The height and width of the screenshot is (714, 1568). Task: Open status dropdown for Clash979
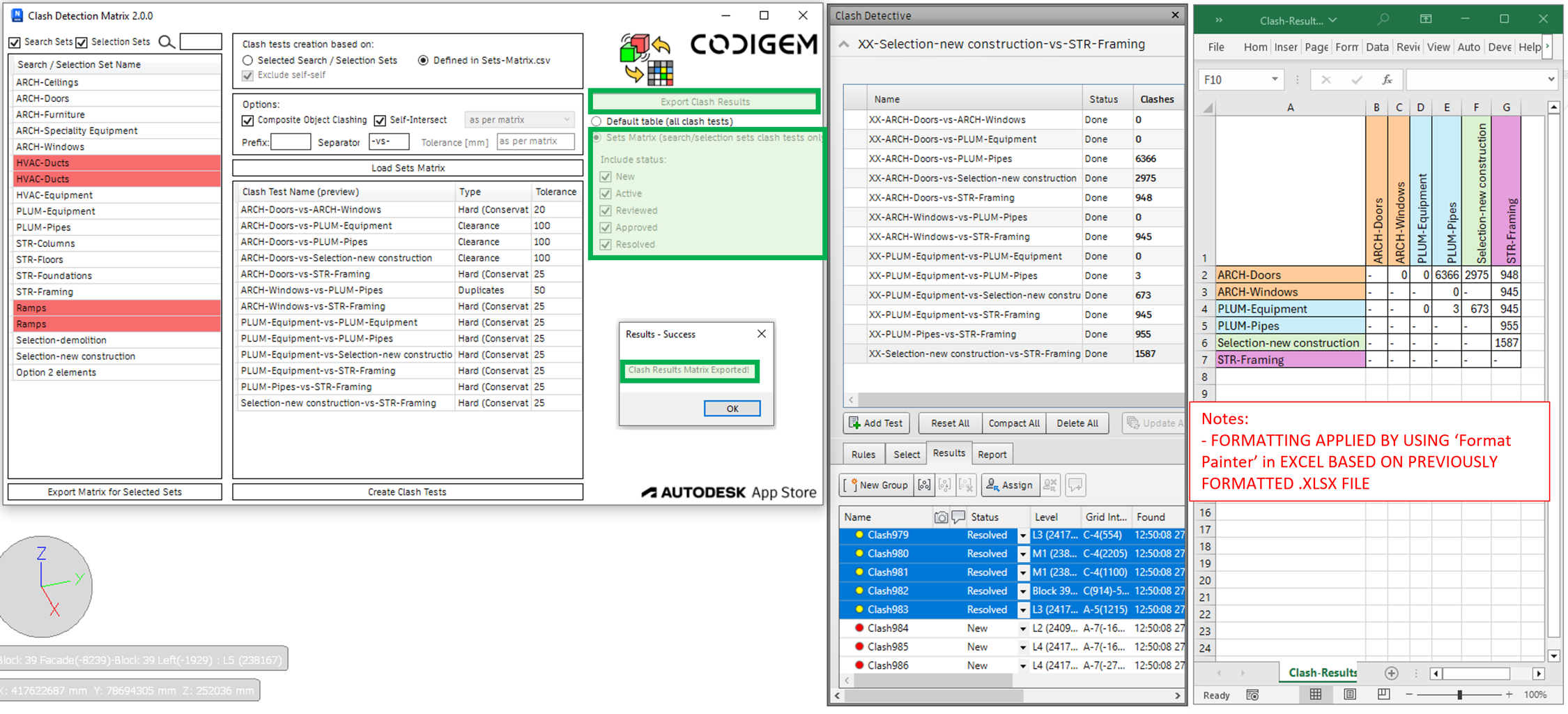(x=1022, y=535)
